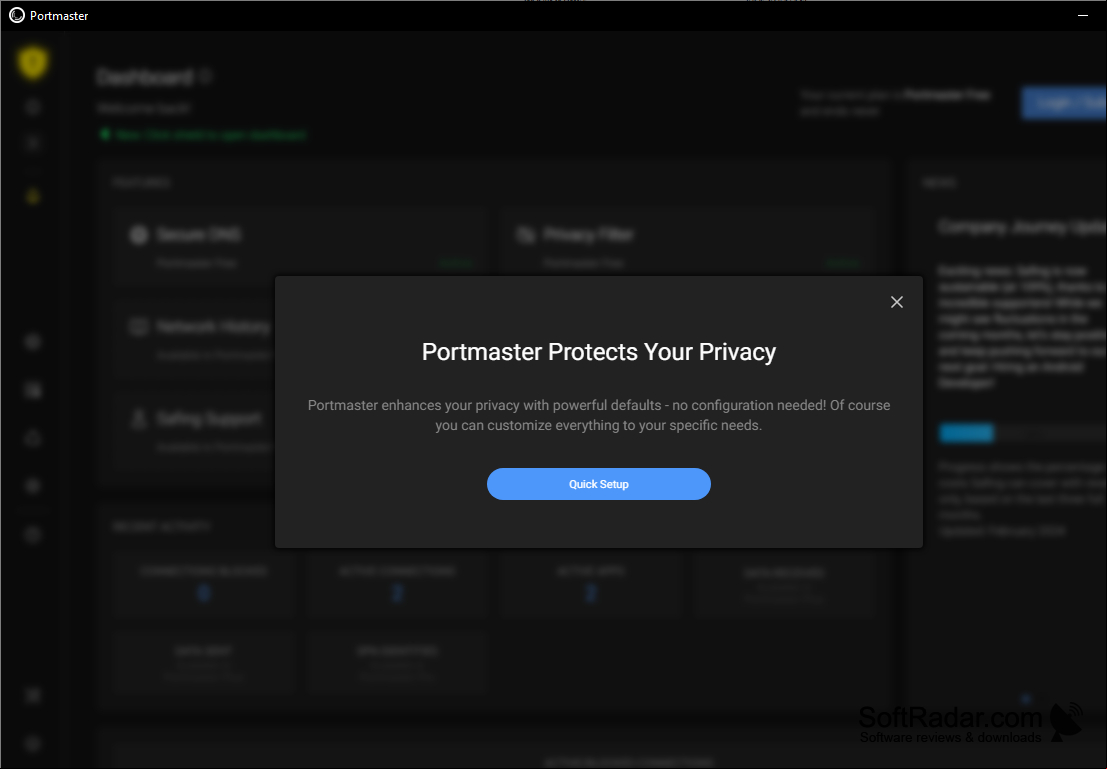Click the green status notice under Dashboard
Viewport: 1107px width, 769px height.
203,134
